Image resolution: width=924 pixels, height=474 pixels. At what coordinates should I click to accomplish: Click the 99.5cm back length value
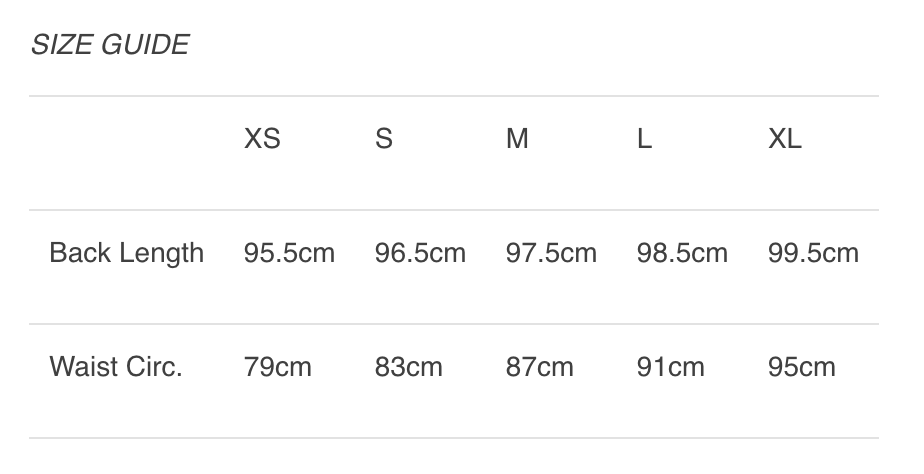point(813,253)
